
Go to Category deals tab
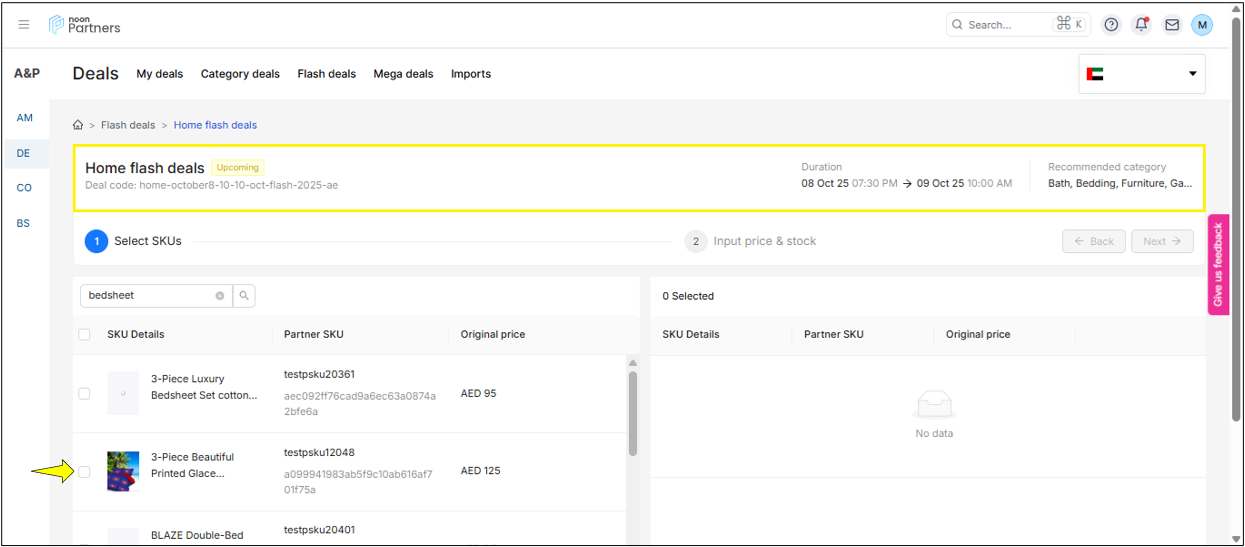240,74
